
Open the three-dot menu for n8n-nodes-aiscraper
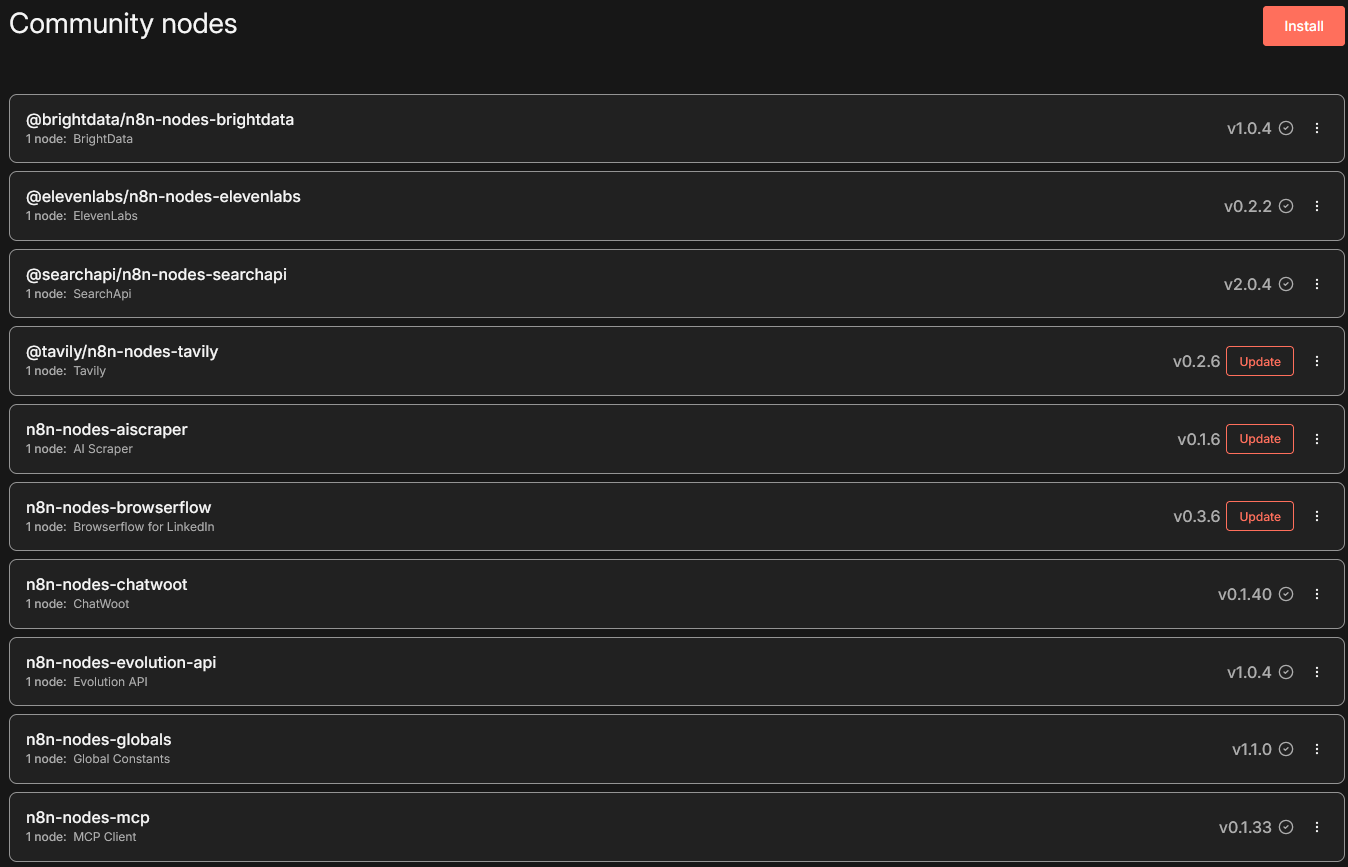(x=1317, y=439)
